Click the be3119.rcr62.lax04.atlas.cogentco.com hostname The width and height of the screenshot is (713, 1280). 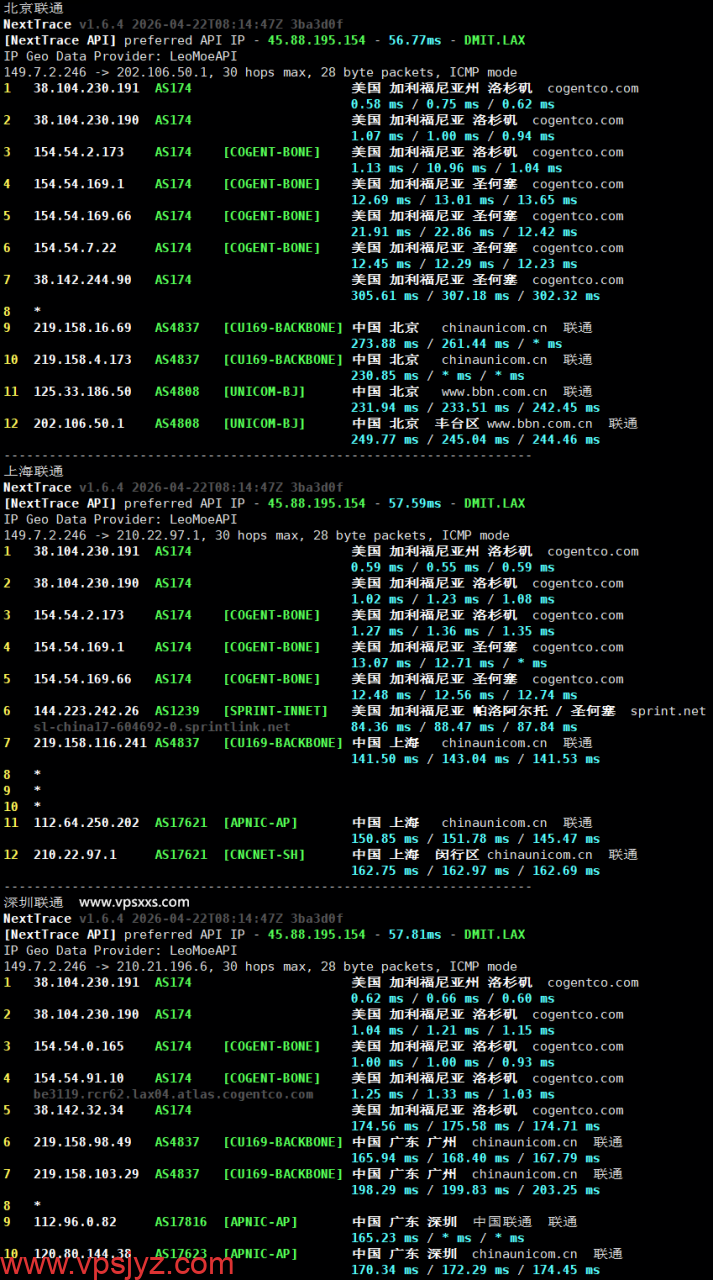(x=173, y=1094)
